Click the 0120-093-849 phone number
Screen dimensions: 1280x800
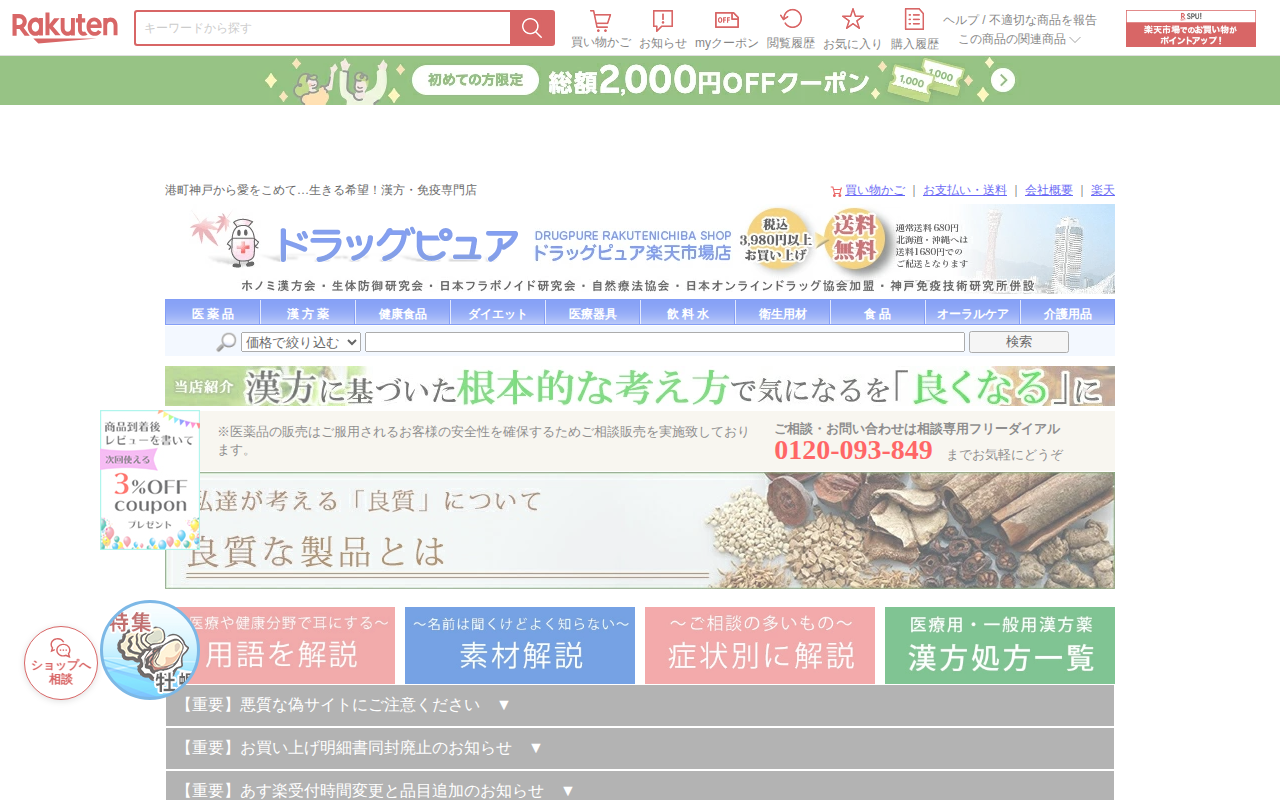pos(853,451)
